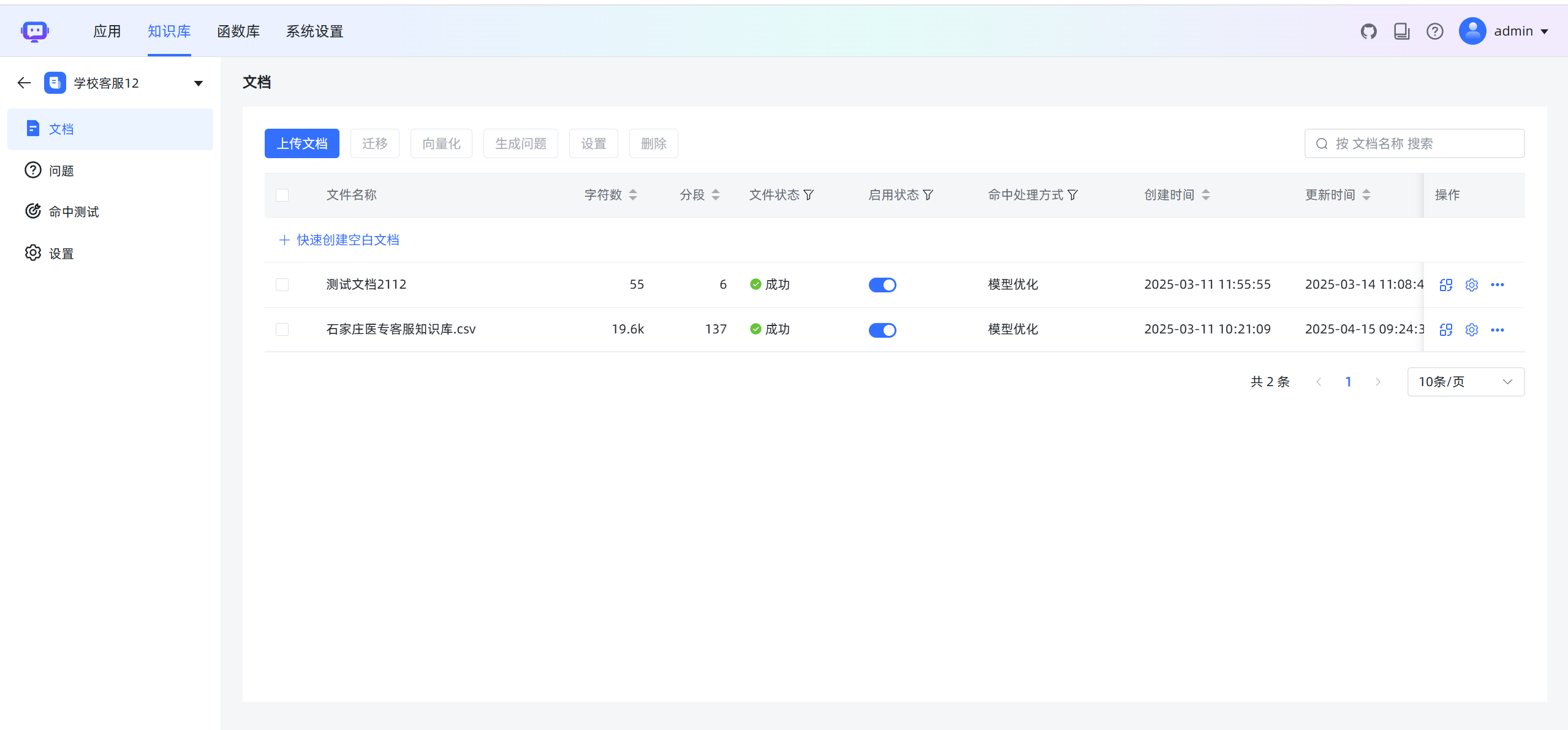Disable the 测试文档2112 enable switch
1568x730 pixels.
882,285
